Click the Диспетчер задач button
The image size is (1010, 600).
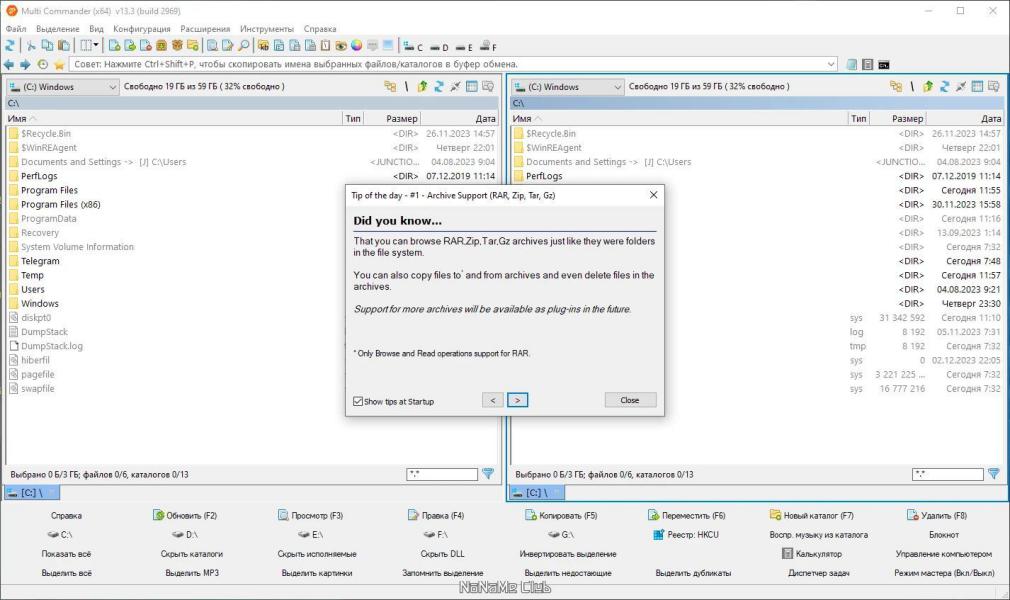(819, 572)
